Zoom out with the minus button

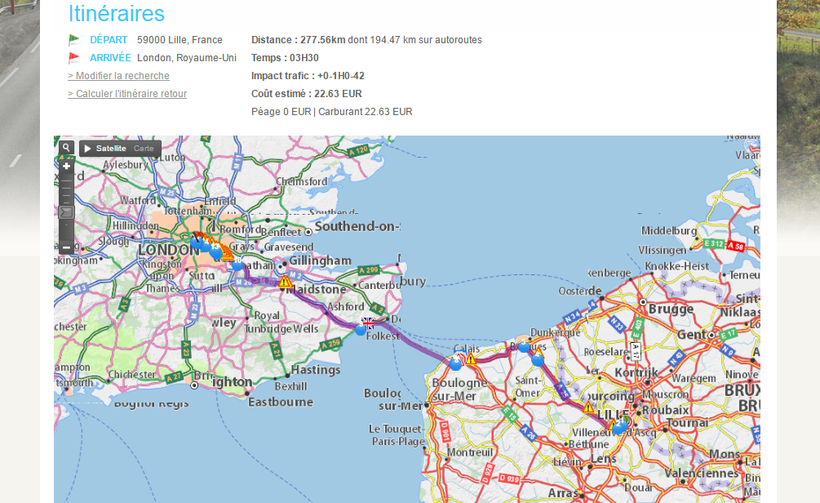[66, 247]
